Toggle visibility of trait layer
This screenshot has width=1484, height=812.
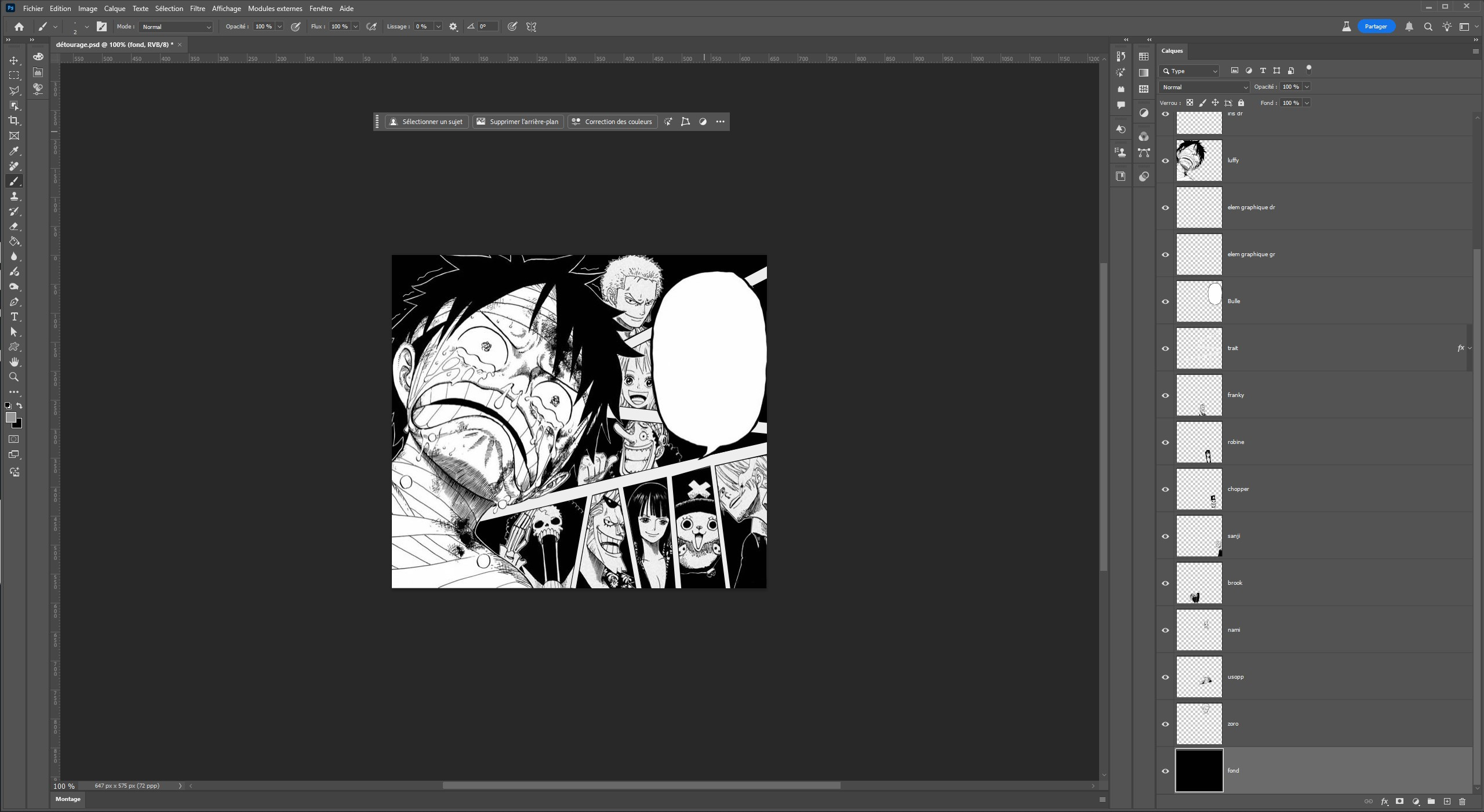coord(1166,348)
